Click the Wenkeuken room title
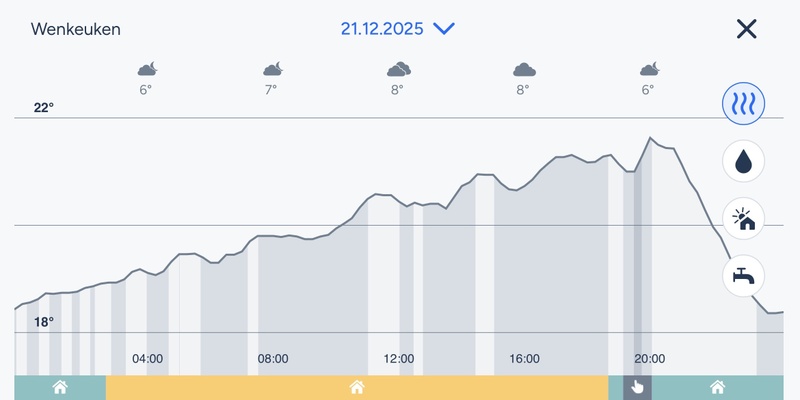Screen dimensions: 800x400 tap(76, 29)
